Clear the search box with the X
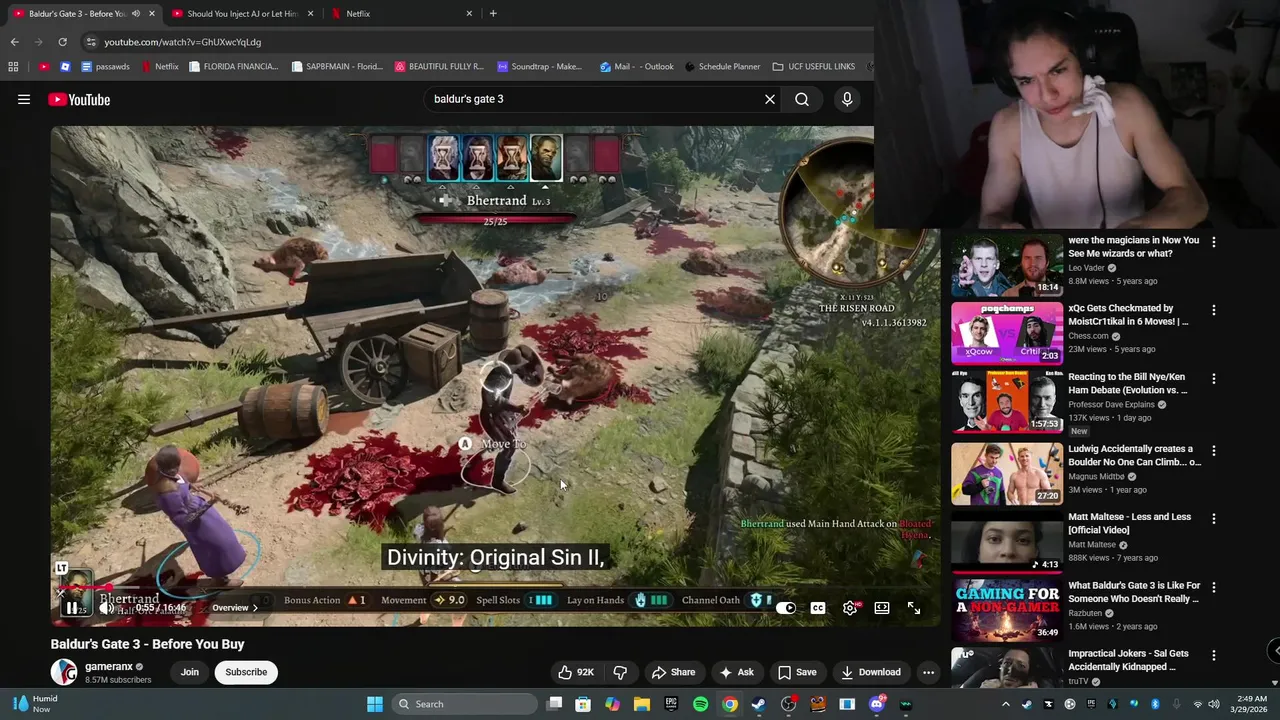Image resolution: width=1280 pixels, height=720 pixels. tap(770, 99)
